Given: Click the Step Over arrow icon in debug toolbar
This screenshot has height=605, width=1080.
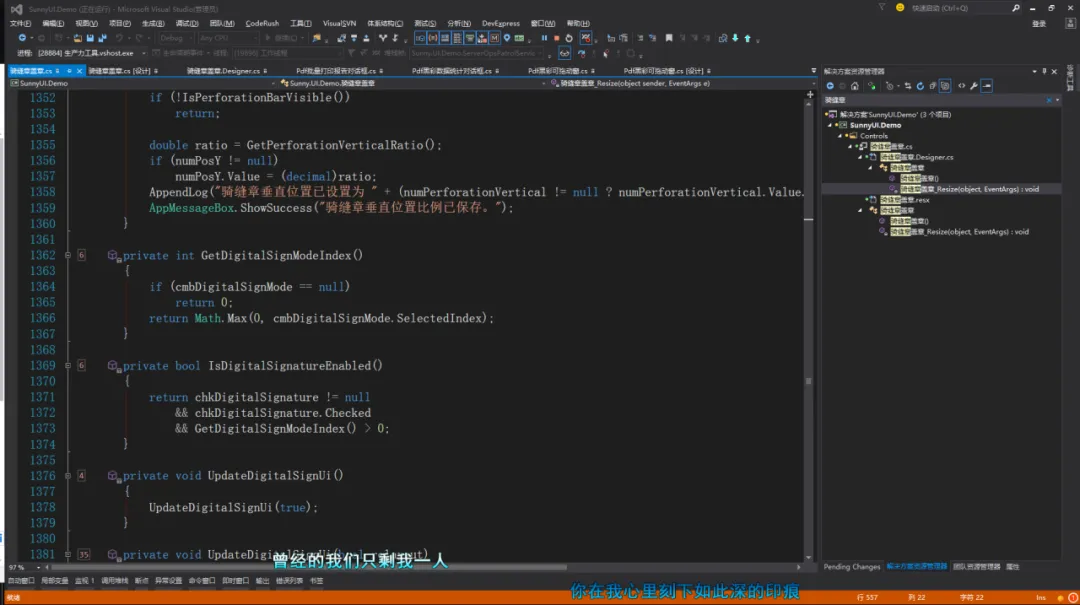Looking at the screenshot, I should click(x=581, y=53).
